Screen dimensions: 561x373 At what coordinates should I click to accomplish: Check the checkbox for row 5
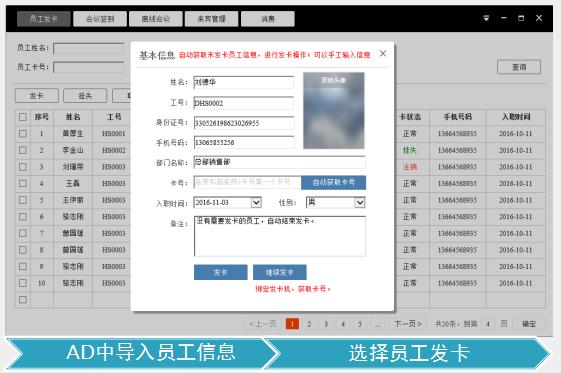[x=23, y=200]
